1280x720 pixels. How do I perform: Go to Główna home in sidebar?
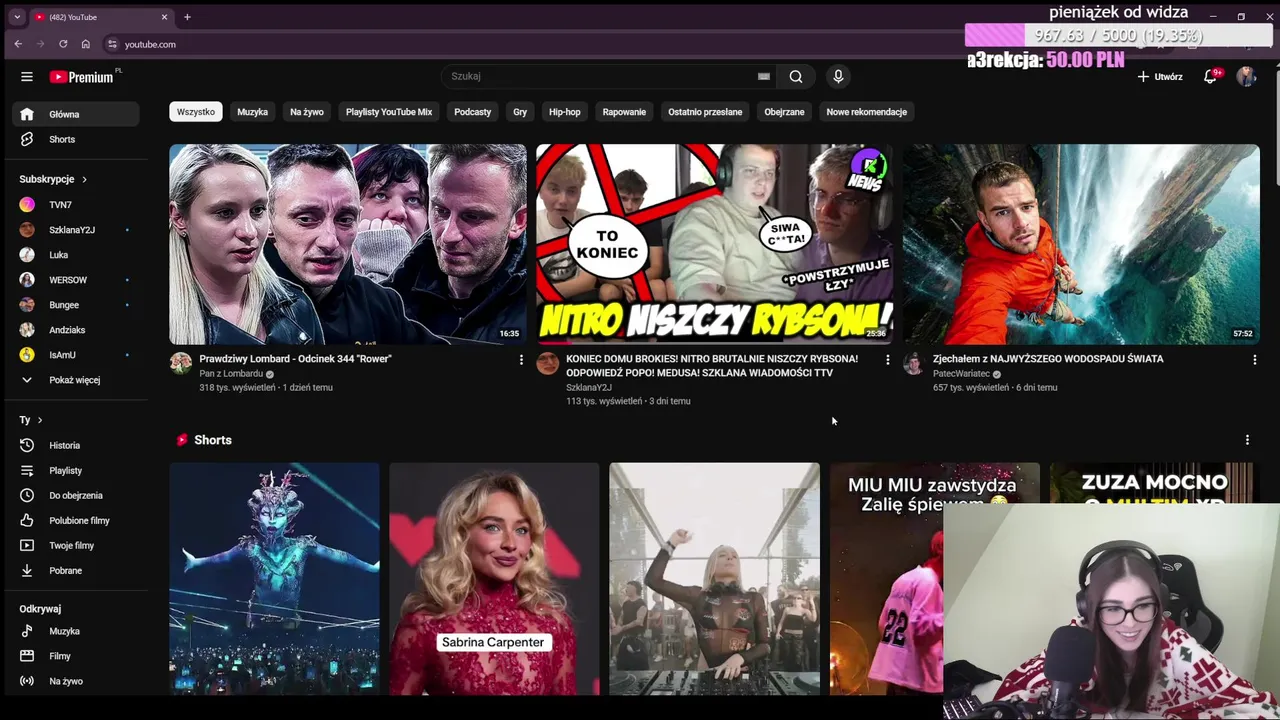tap(76, 114)
